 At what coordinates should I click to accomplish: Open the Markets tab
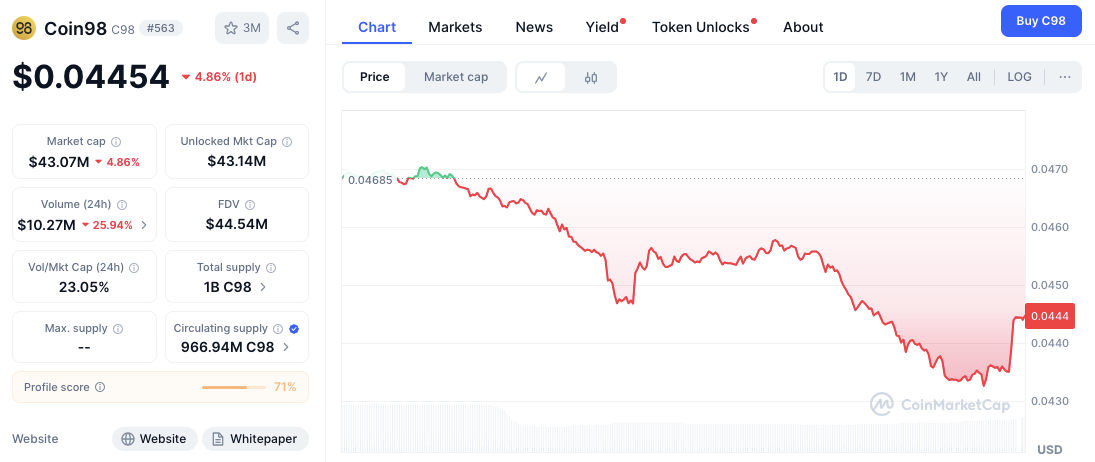point(455,27)
